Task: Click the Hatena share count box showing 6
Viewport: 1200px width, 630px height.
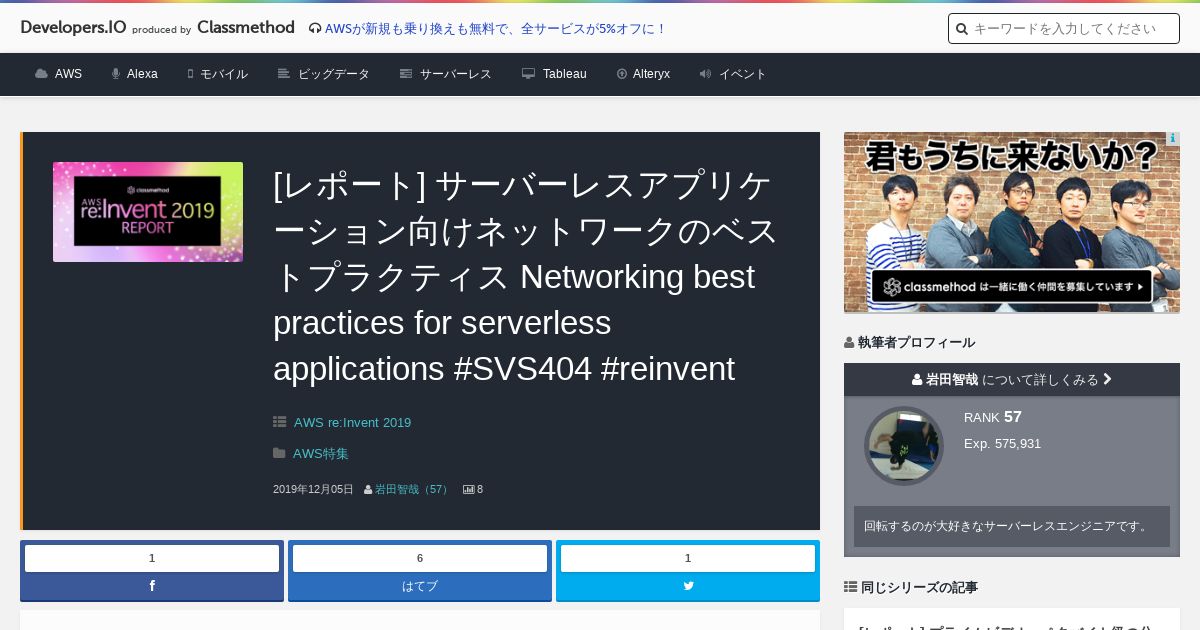Action: (420, 558)
